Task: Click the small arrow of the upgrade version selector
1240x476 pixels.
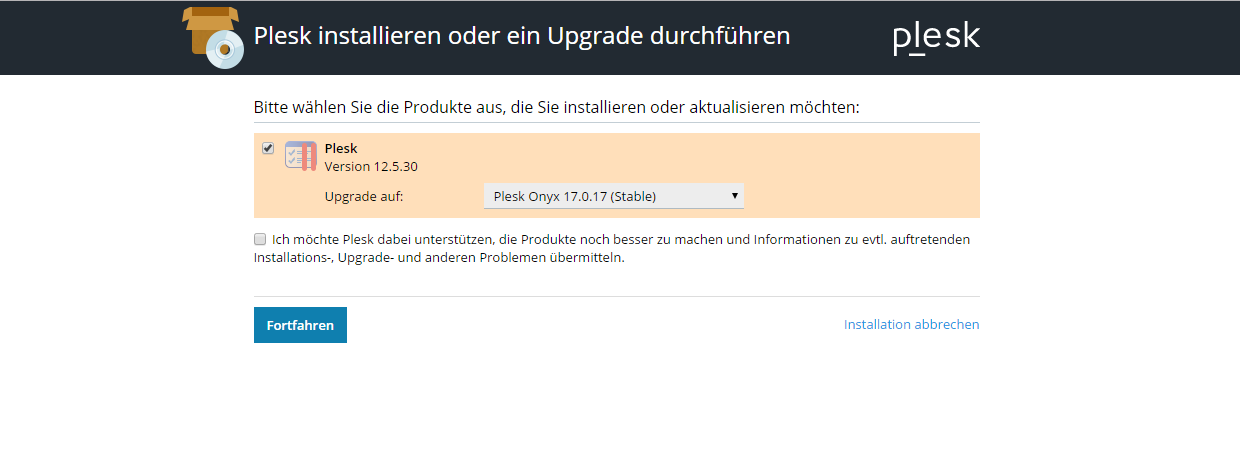Action: 735,196
